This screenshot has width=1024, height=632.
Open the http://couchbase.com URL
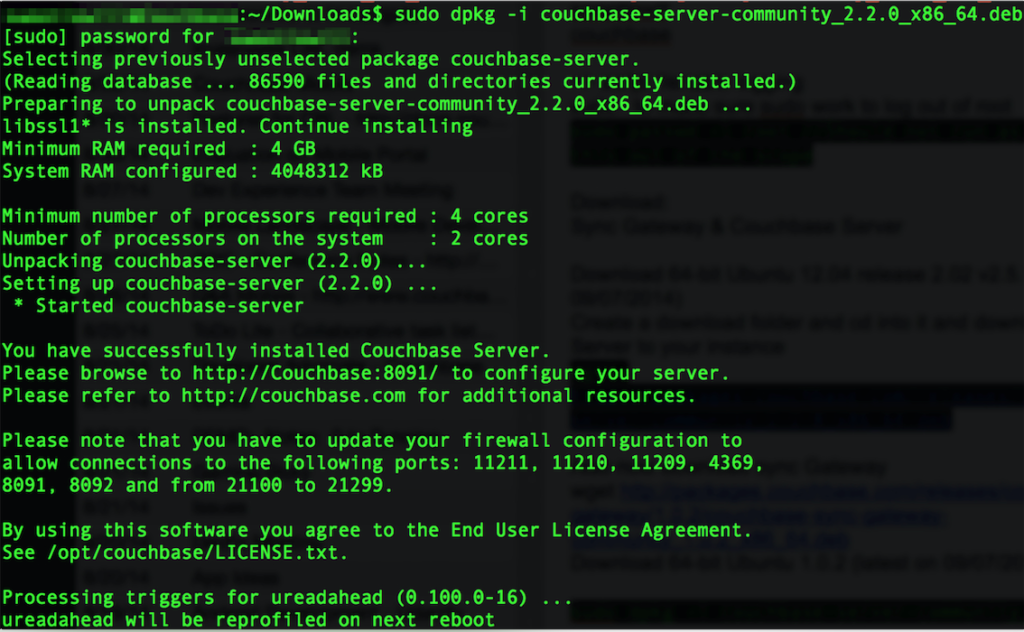tap(293, 395)
